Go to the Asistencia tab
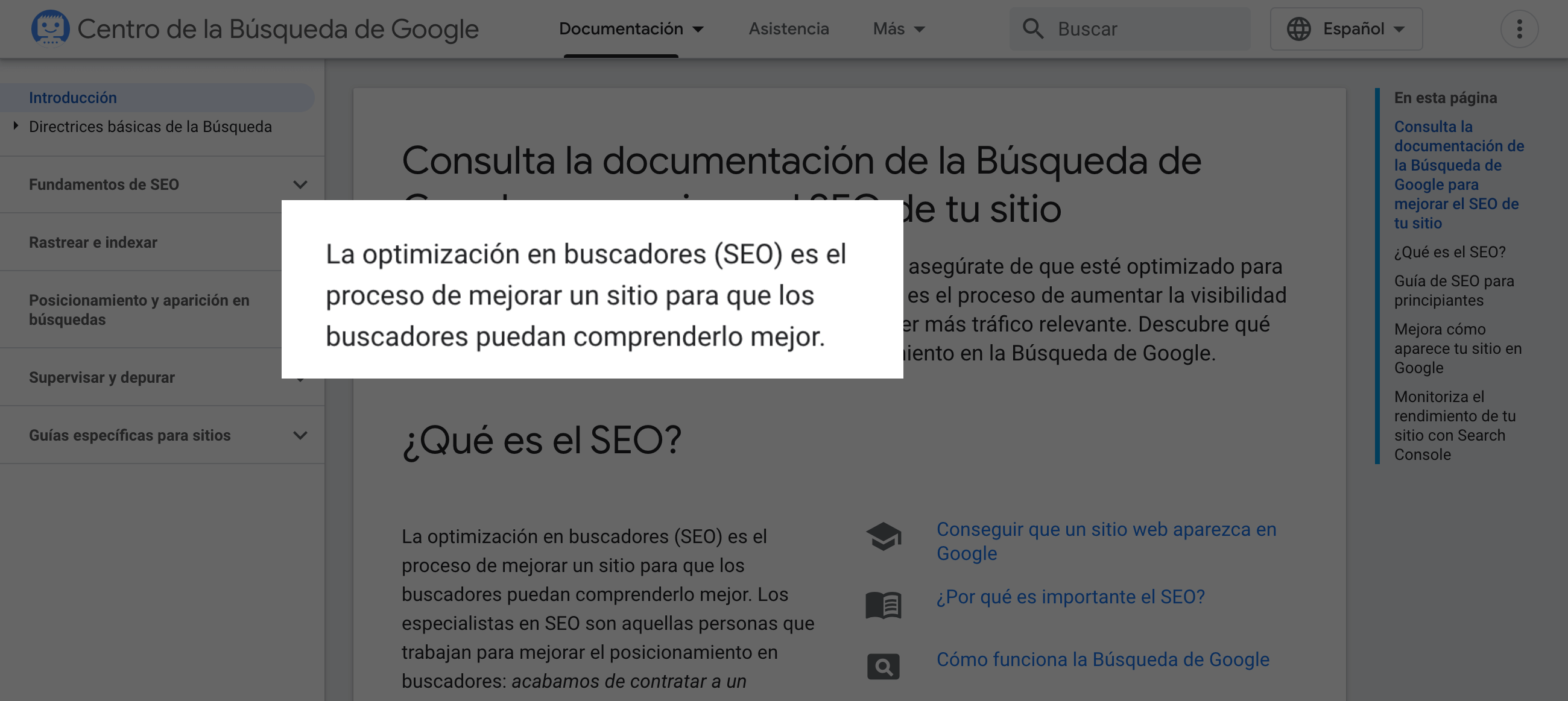The width and height of the screenshot is (1568, 701). (788, 28)
